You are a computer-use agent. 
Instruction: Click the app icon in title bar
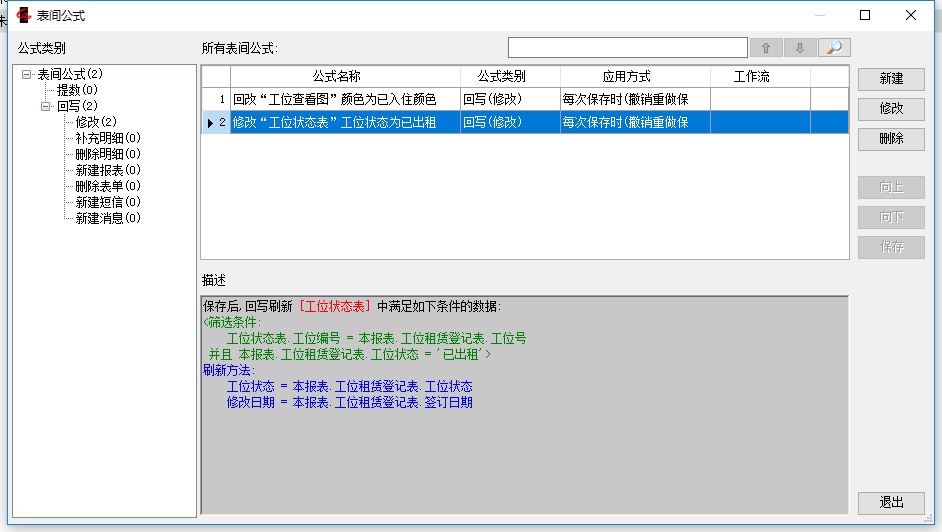[x=22, y=15]
